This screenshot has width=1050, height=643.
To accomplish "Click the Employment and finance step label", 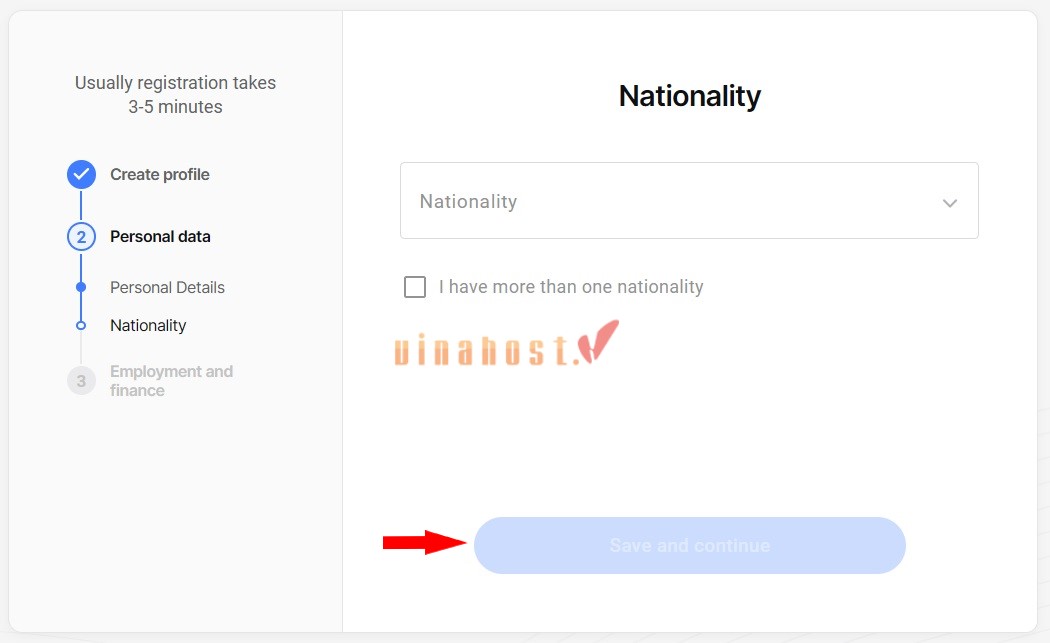I will coord(171,381).
